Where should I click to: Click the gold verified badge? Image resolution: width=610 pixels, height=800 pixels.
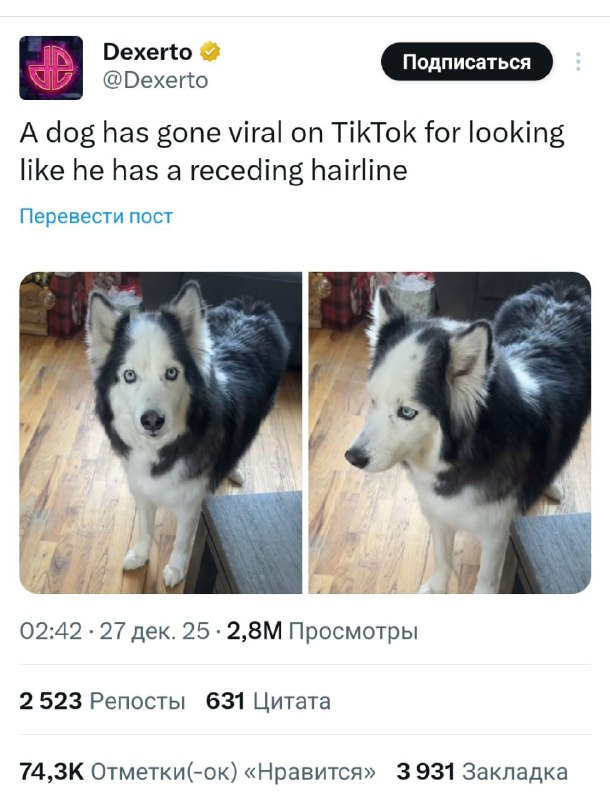210,52
